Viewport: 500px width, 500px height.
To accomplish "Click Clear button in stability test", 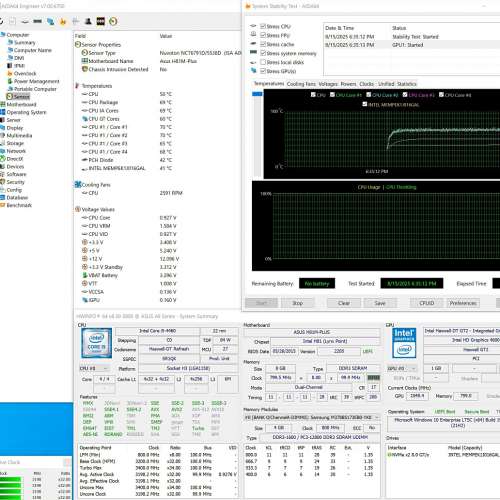I will click(x=344, y=303).
